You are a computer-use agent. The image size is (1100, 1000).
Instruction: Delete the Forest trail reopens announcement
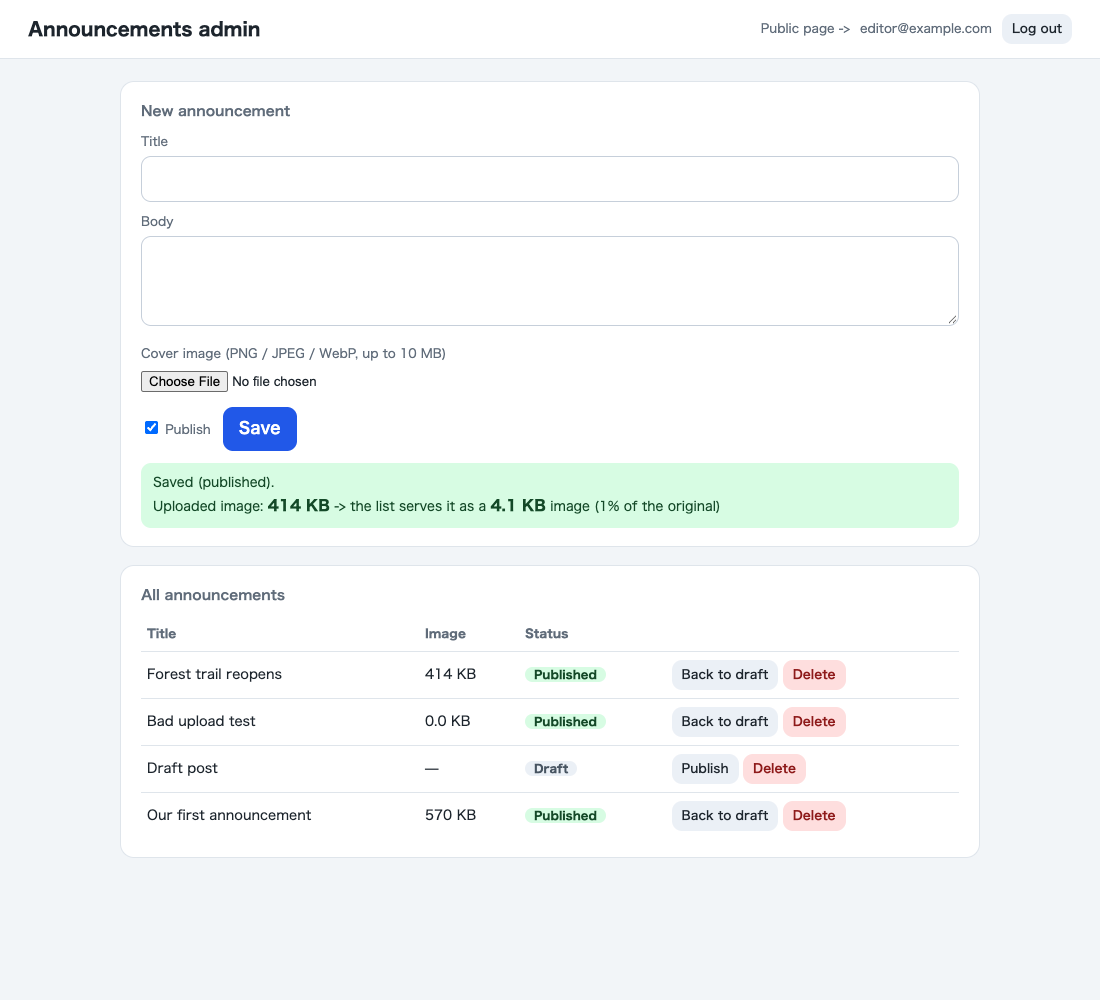coord(814,675)
